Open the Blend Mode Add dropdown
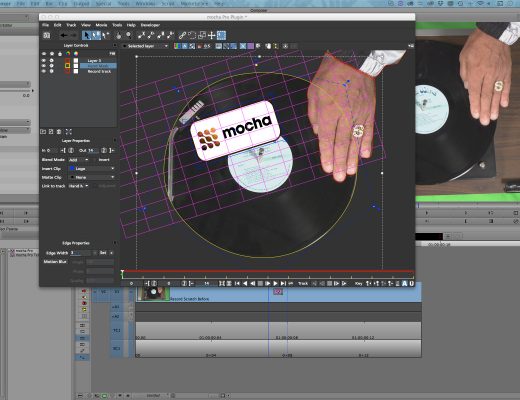The image size is (520, 400). [x=78, y=160]
